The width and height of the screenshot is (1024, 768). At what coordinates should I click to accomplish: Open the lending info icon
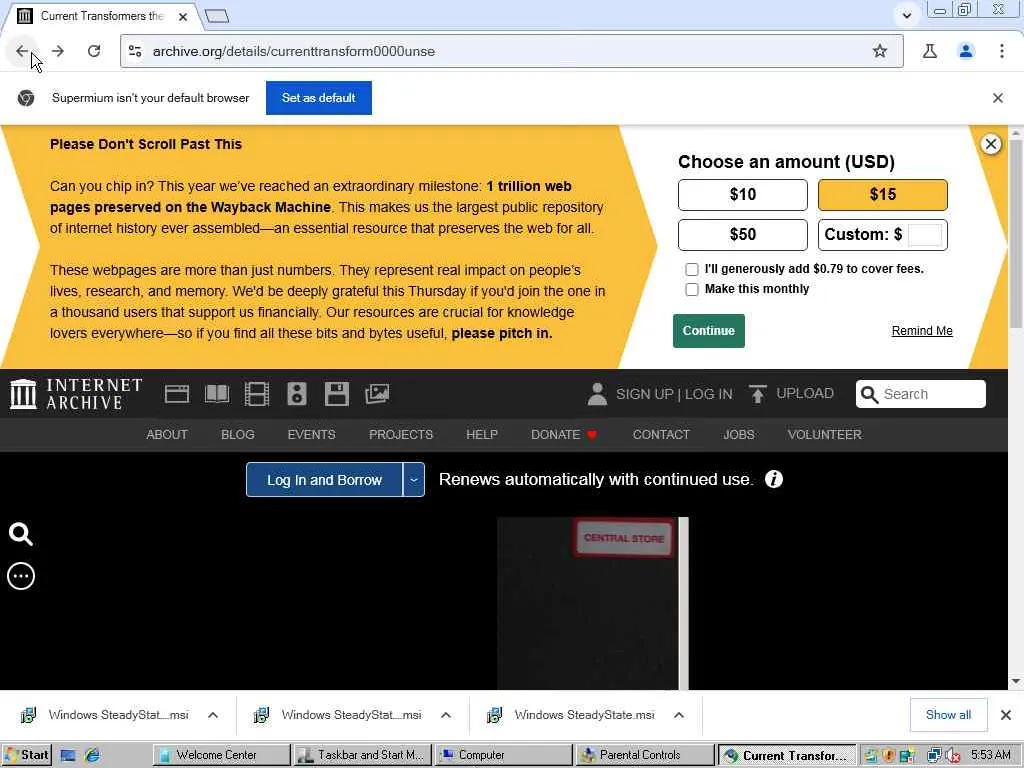774,479
